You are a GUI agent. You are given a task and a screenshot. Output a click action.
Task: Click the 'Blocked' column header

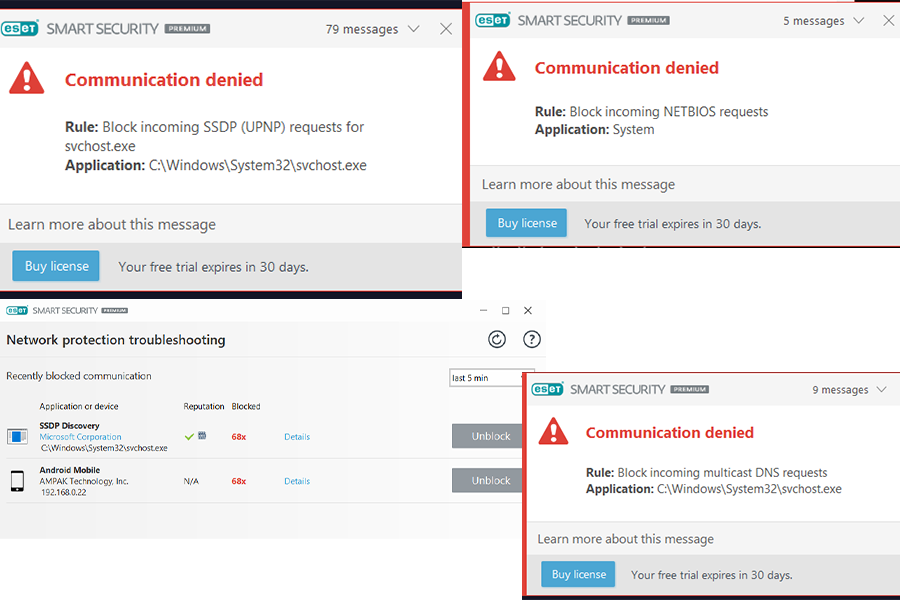[x=246, y=407]
